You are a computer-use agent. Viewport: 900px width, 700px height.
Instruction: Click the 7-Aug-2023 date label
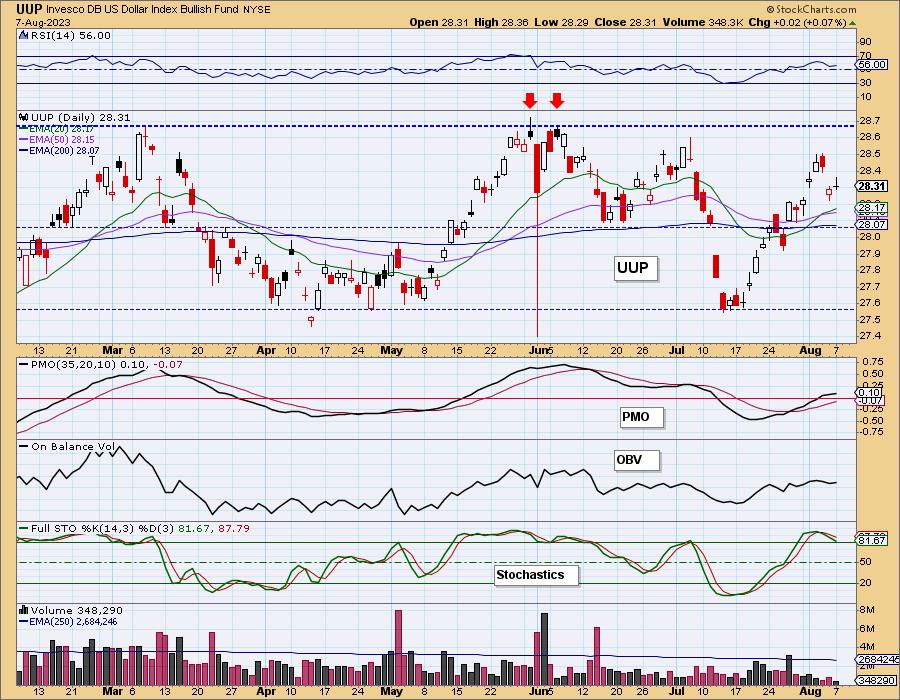pos(43,22)
